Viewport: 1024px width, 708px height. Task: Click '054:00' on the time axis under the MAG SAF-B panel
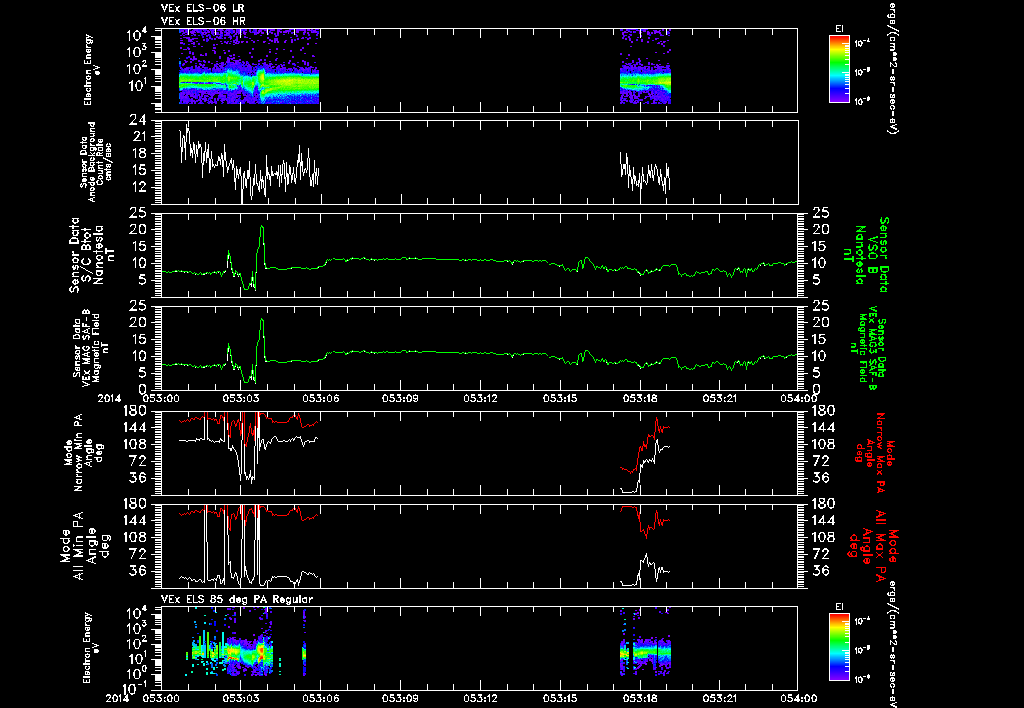(x=799, y=398)
